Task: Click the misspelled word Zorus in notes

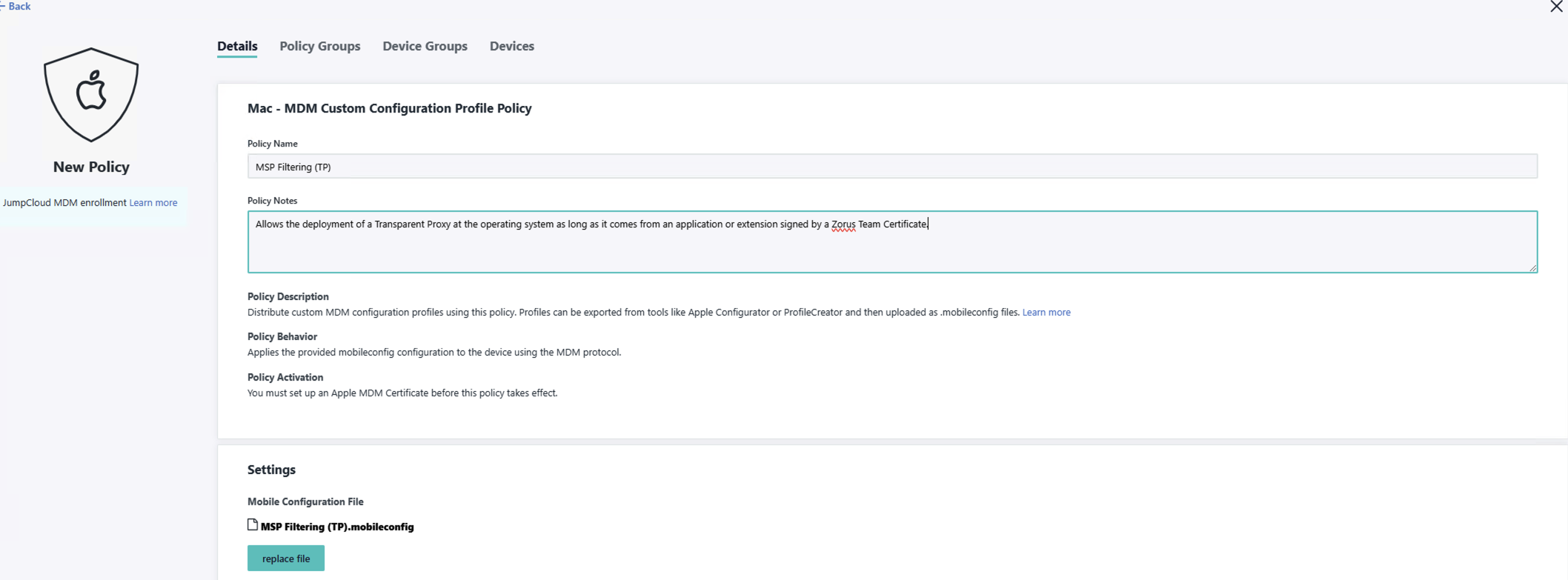Action: [x=843, y=224]
